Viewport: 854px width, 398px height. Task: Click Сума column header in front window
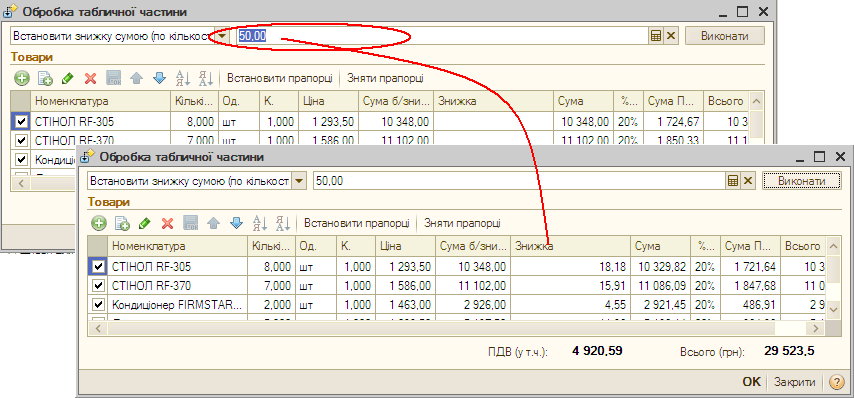(x=660, y=247)
